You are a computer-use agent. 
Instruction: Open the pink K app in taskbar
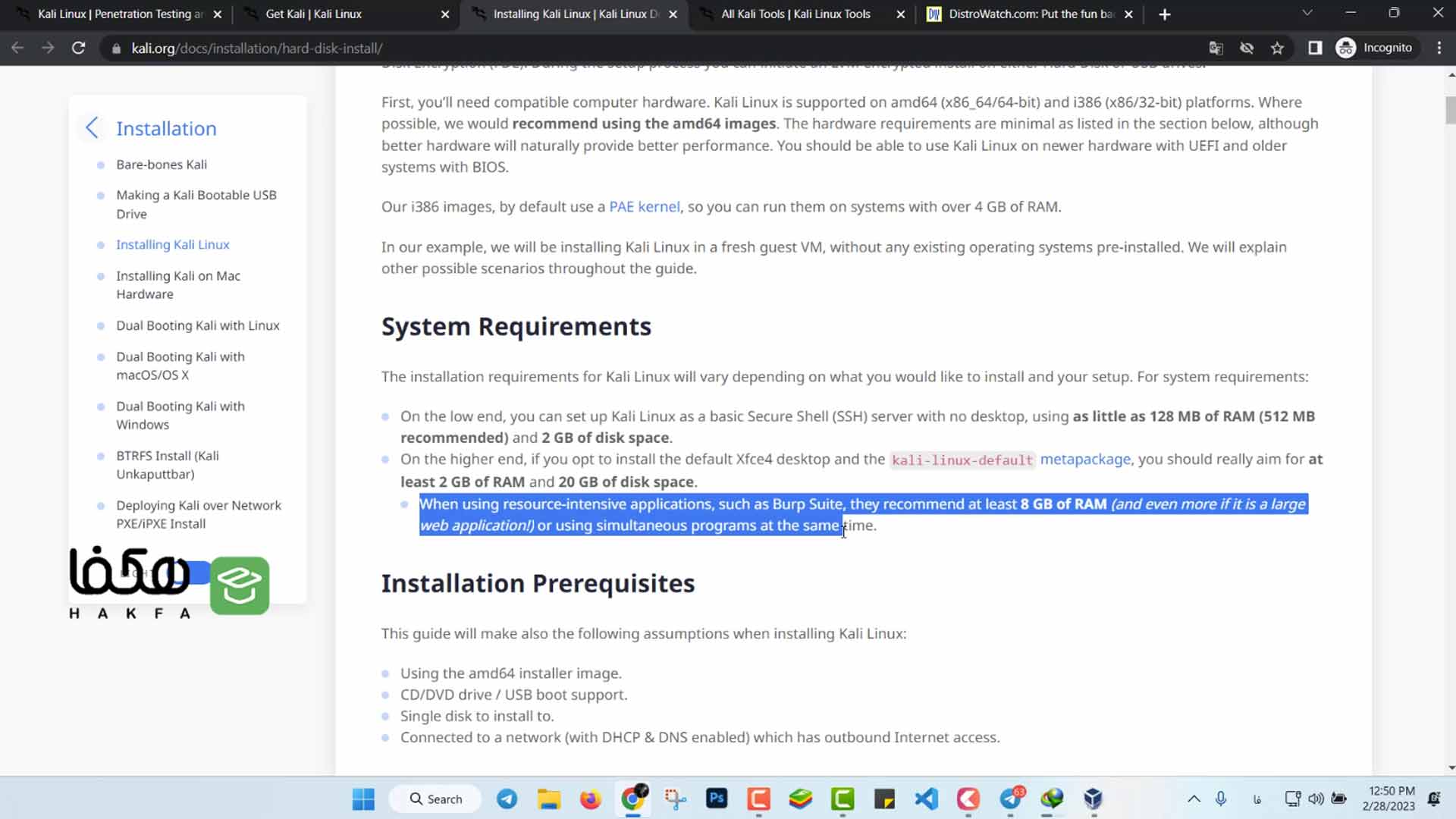tap(968, 799)
